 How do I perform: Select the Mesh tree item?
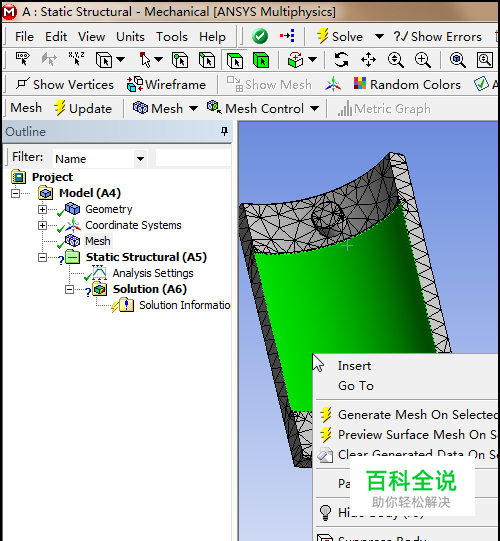98,241
